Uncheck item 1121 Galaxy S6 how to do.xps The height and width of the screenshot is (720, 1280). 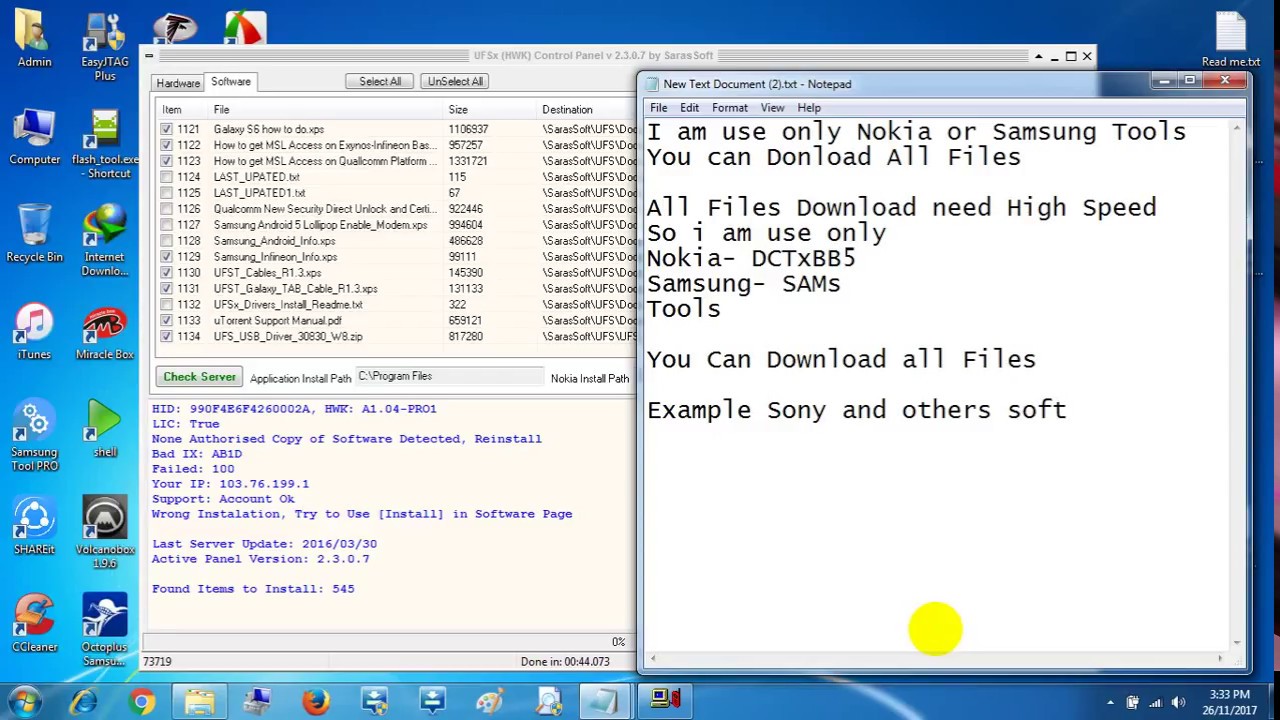click(166, 129)
